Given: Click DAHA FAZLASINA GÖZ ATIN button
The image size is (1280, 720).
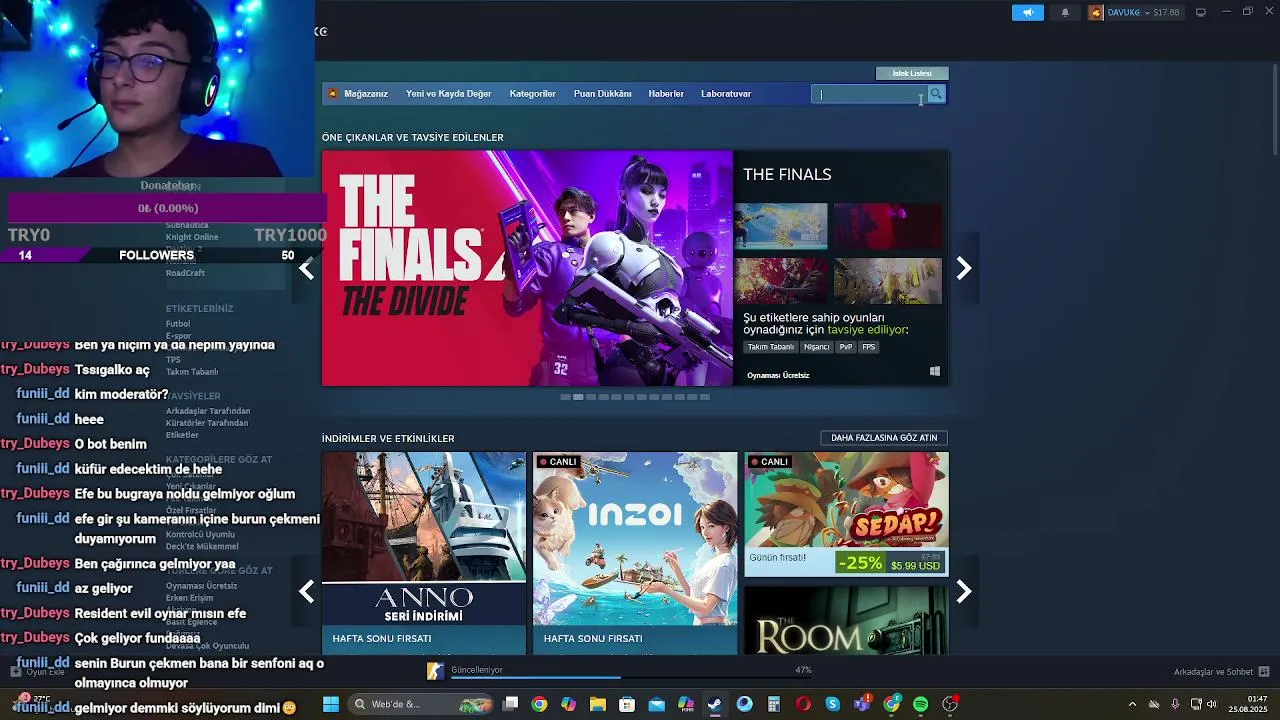Looking at the screenshot, I should pos(884,438).
